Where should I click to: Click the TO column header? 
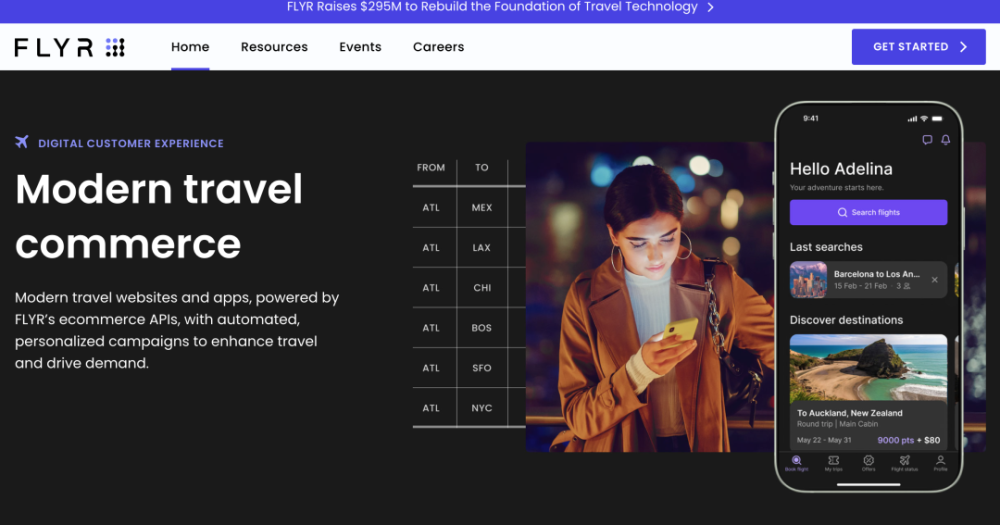[x=482, y=168]
